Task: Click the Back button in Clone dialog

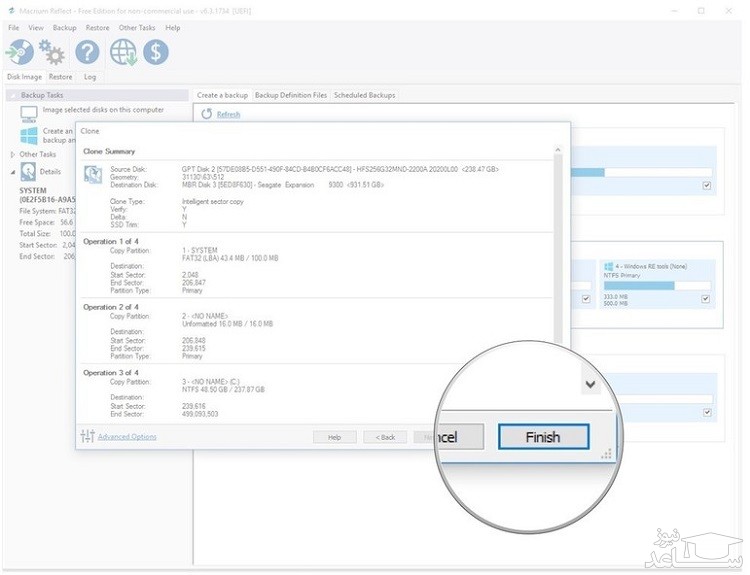Action: click(385, 437)
